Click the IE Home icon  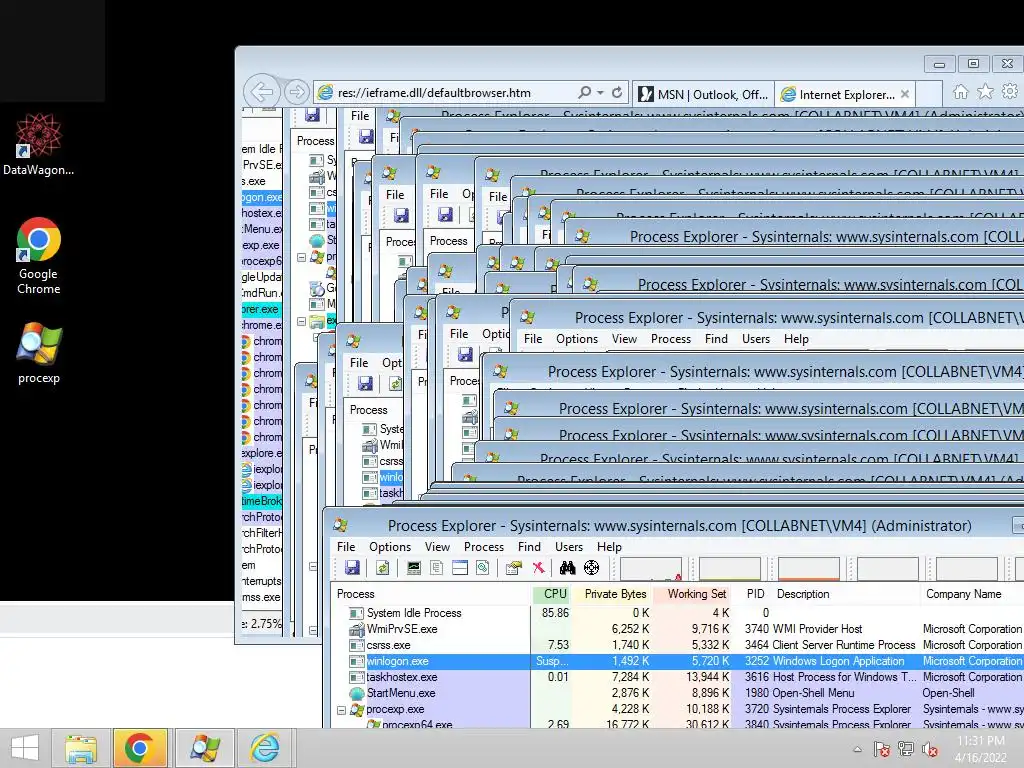pyautogui.click(x=960, y=91)
